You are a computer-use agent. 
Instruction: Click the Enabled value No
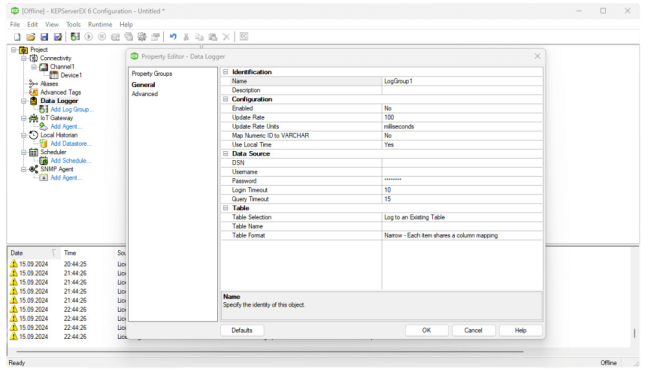click(x=462, y=108)
